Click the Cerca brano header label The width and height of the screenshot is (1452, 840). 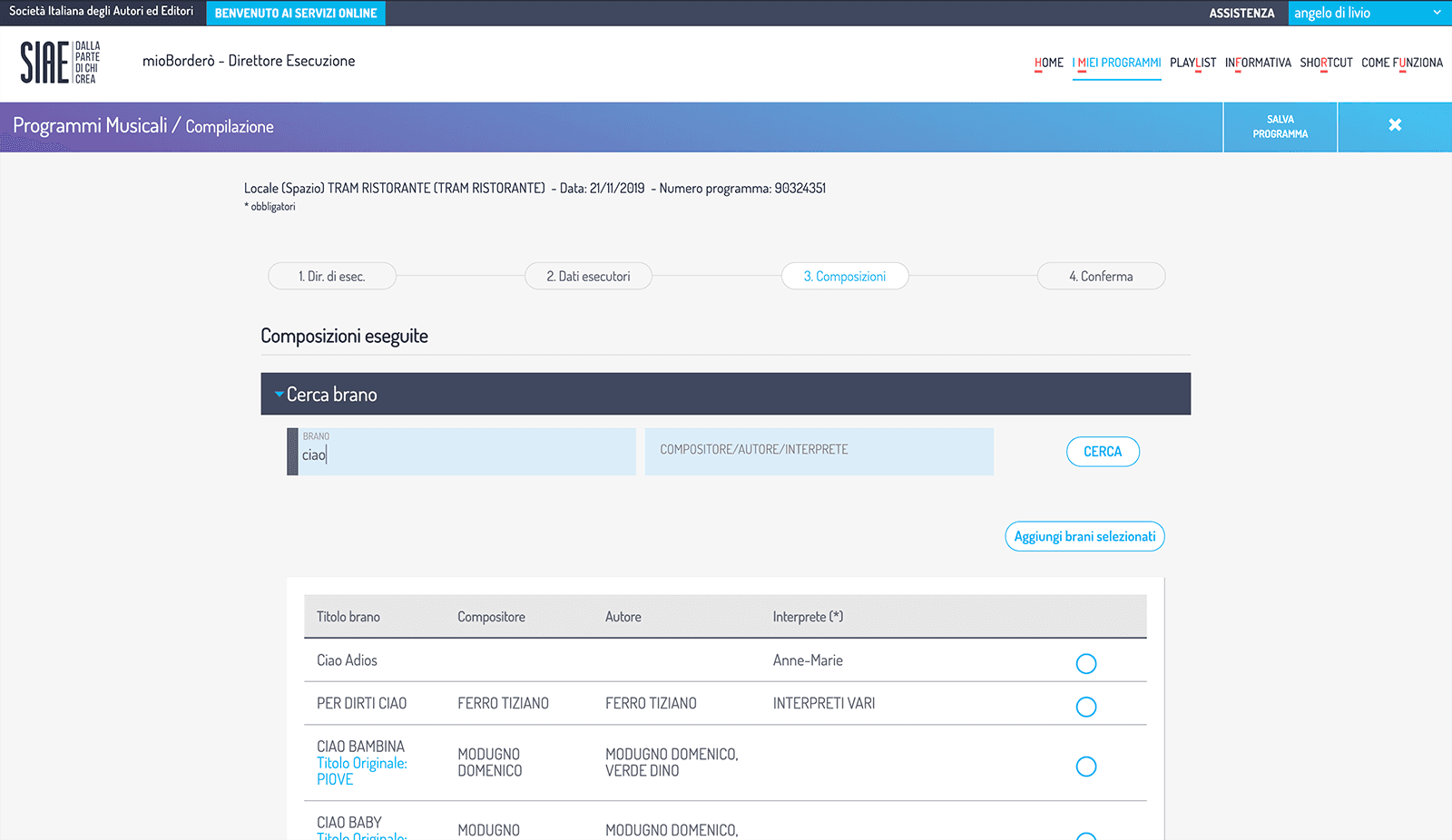click(x=332, y=395)
